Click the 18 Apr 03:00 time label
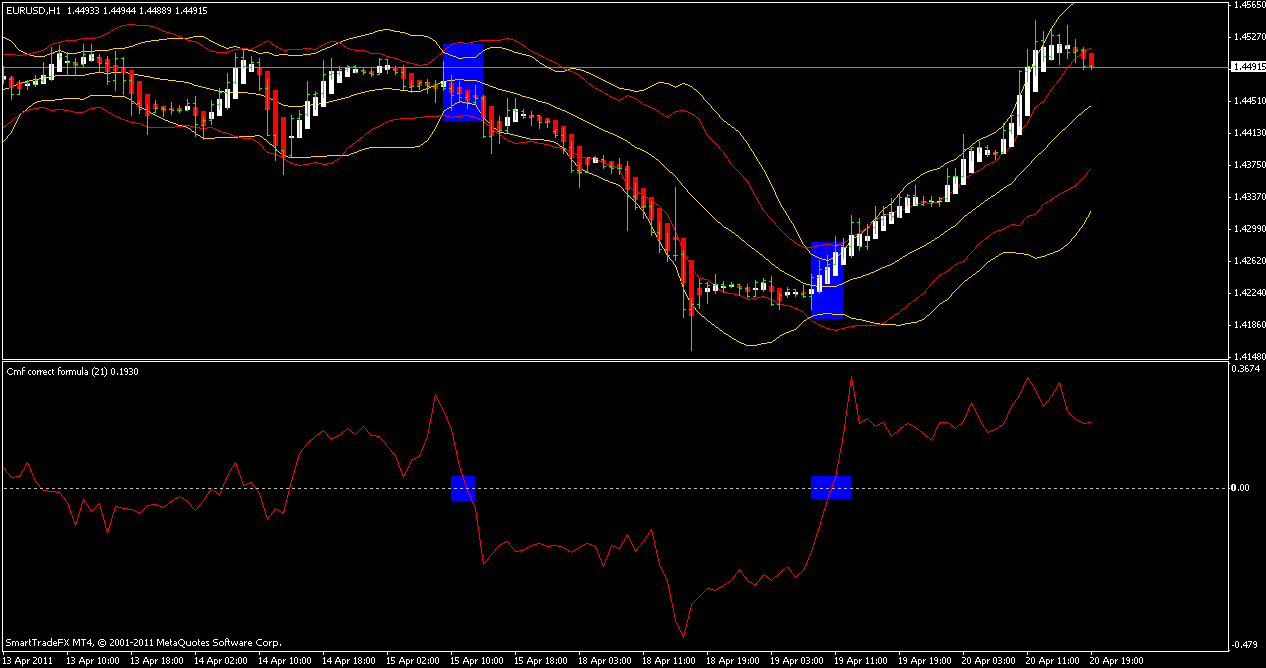This screenshot has height=668, width=1266. coord(605,661)
